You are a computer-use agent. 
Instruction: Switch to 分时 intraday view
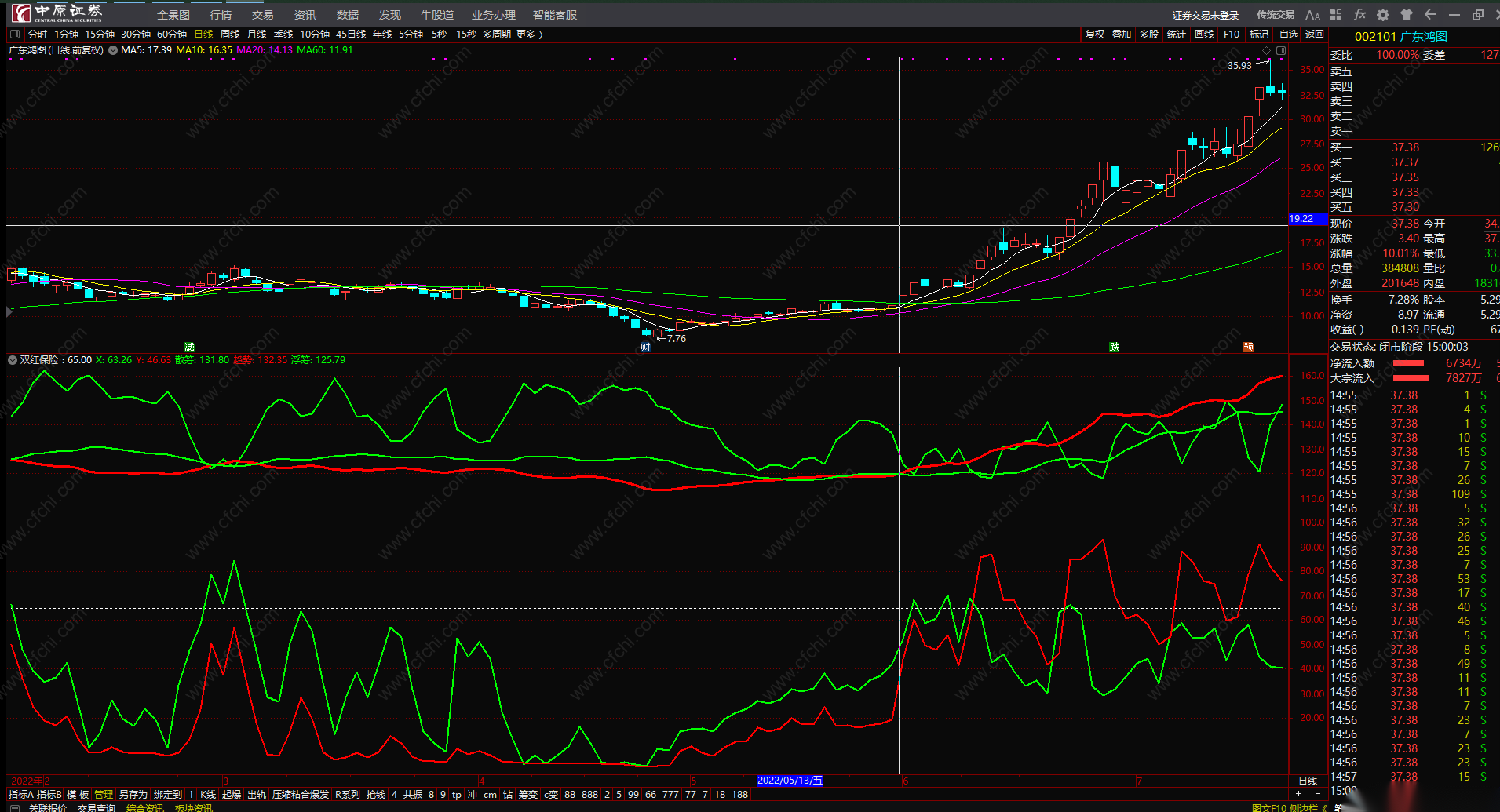click(38, 35)
